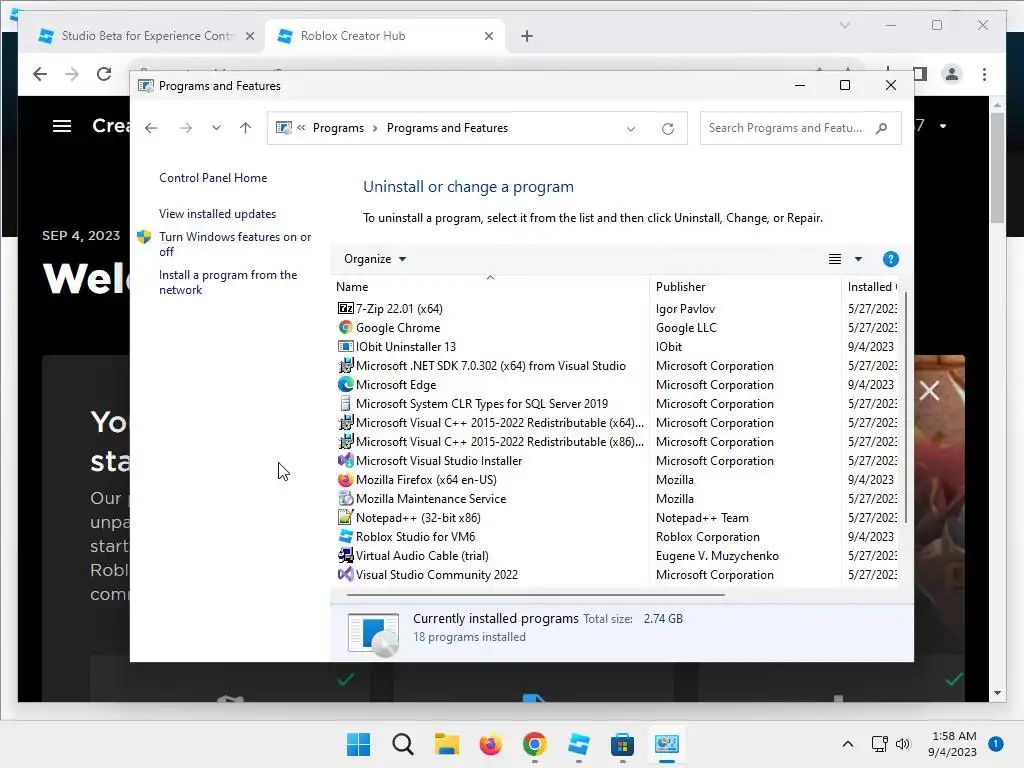The image size is (1024, 768).
Task: Click the forward arrow in Programs and Features
Action: coord(186,128)
